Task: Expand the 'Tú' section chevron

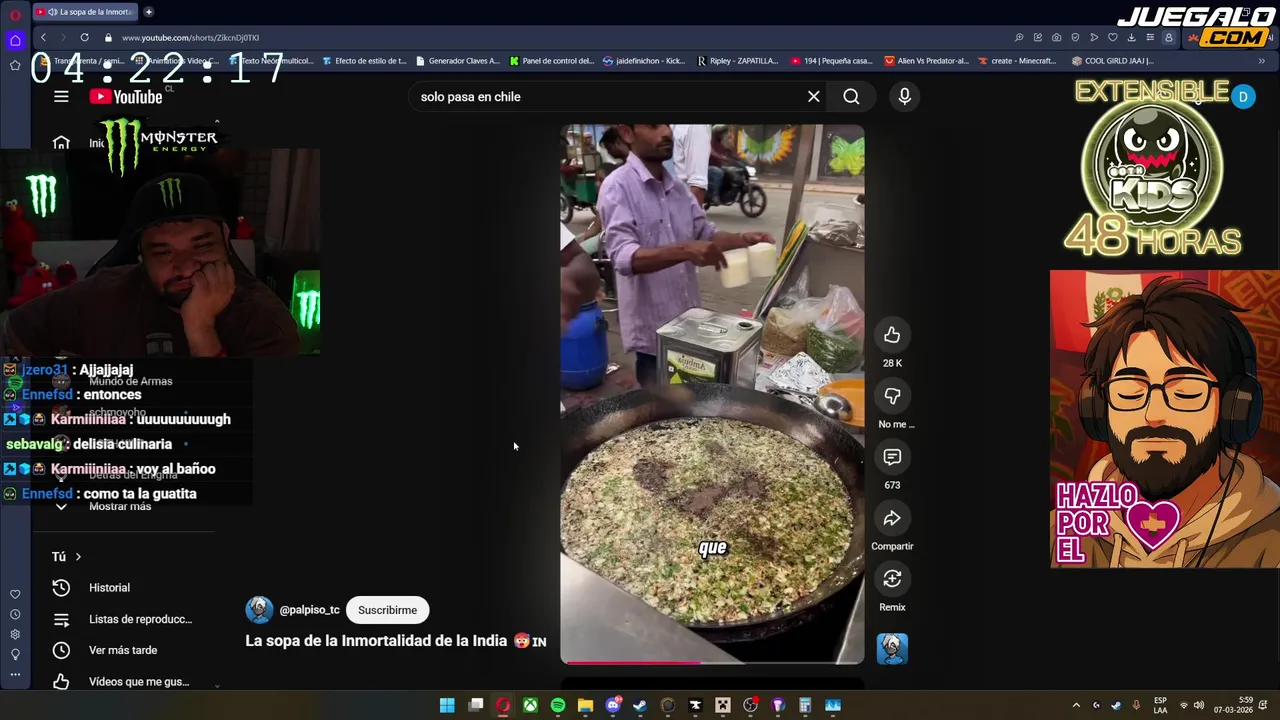Action: point(78,557)
